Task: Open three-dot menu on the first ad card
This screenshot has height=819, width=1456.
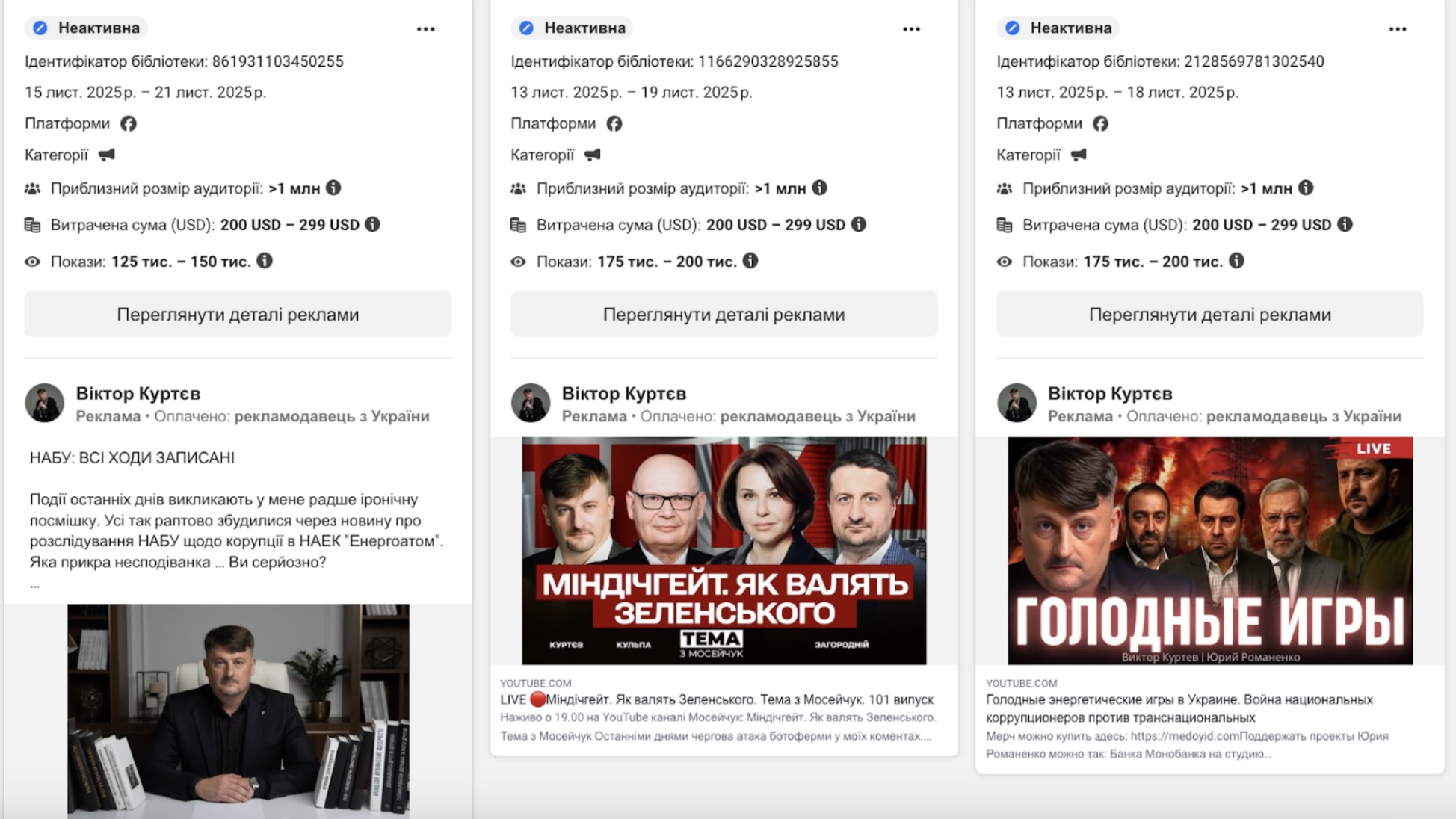Action: 425,29
